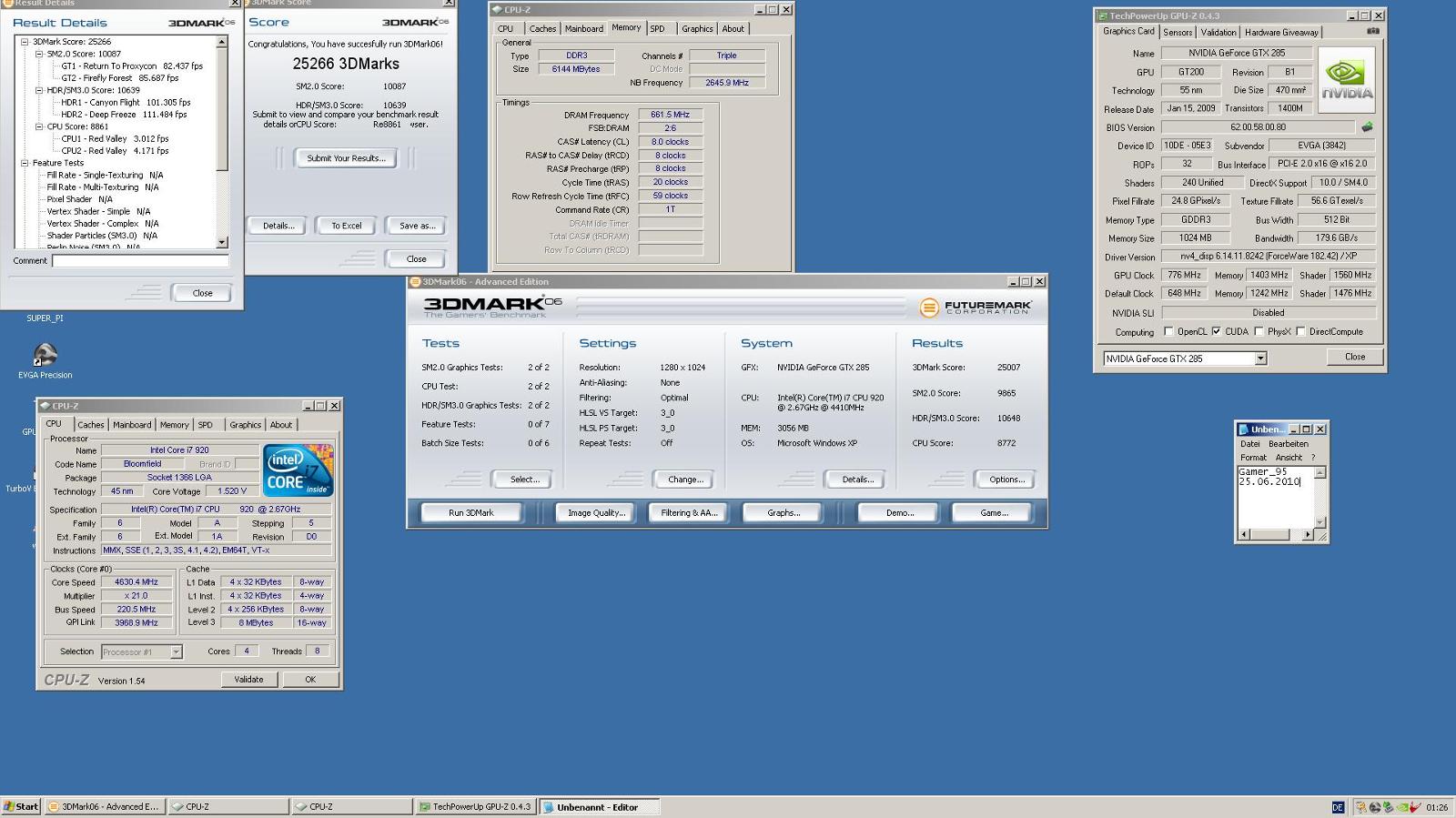Click the NVIDIA logo in GPU-Z

pos(1347,79)
